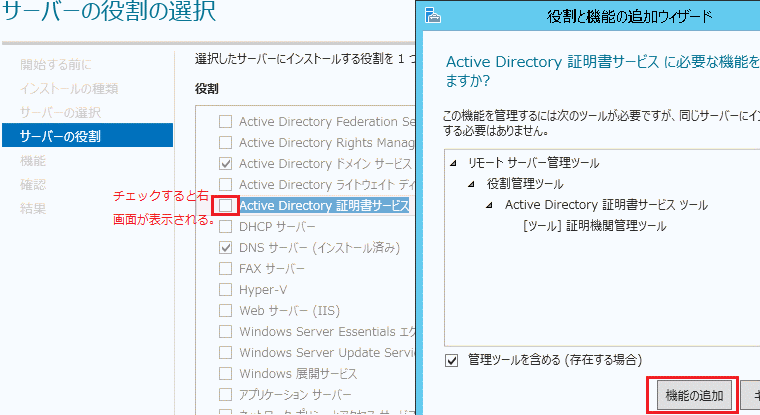Check アプリケーション サーバー role checkbox
The width and height of the screenshot is (760, 415).
225,395
